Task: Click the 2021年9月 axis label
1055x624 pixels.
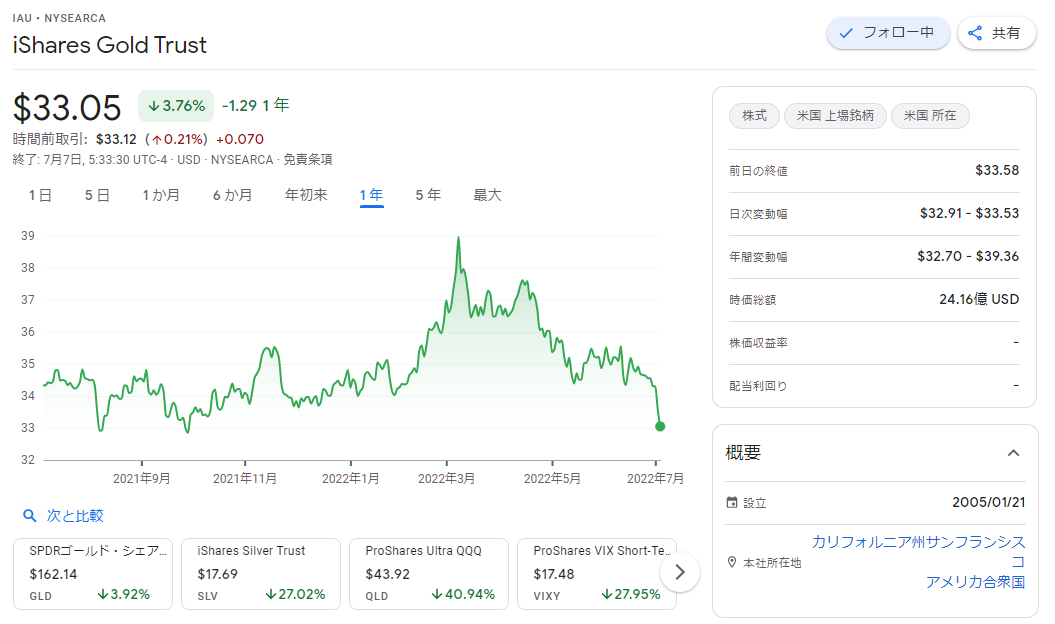Action: [x=141, y=479]
